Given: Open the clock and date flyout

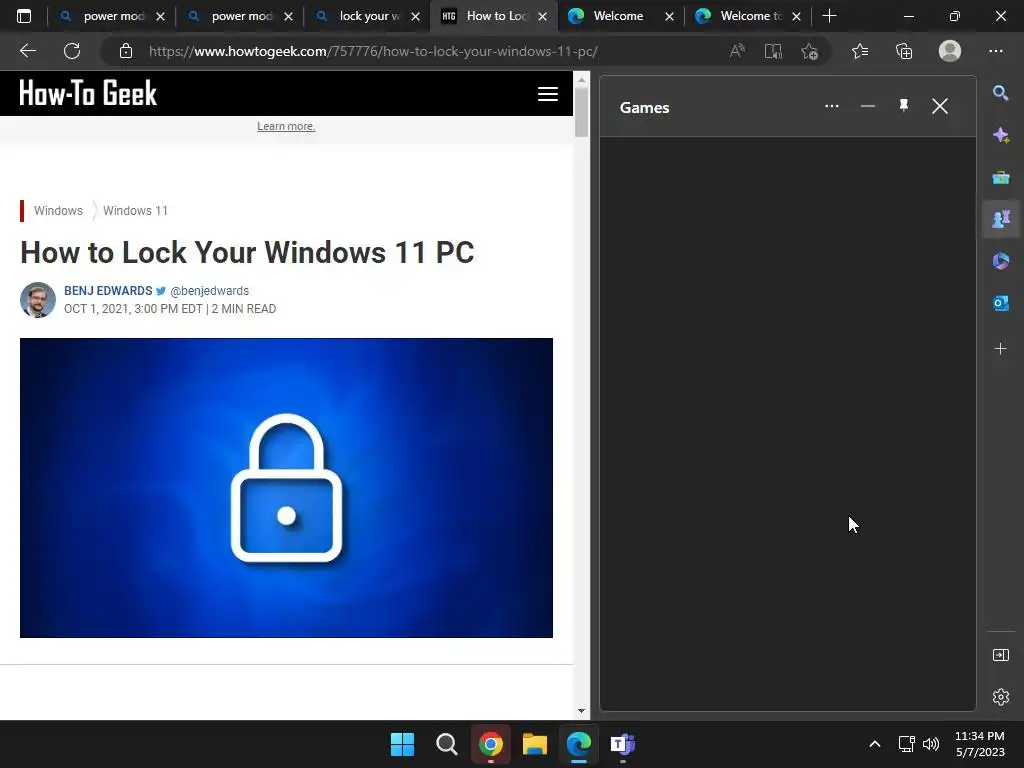Looking at the screenshot, I should (980, 744).
